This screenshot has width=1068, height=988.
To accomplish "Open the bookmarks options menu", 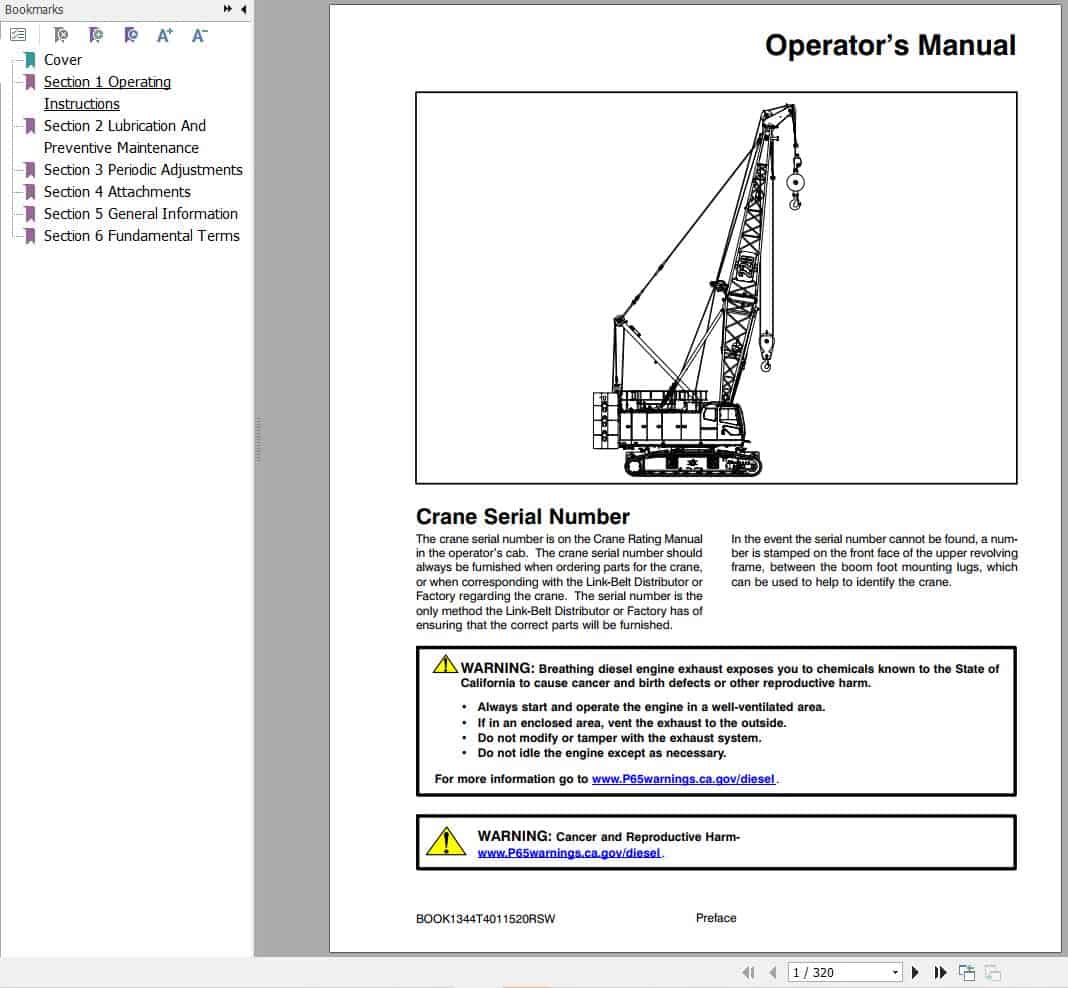I will [19, 33].
